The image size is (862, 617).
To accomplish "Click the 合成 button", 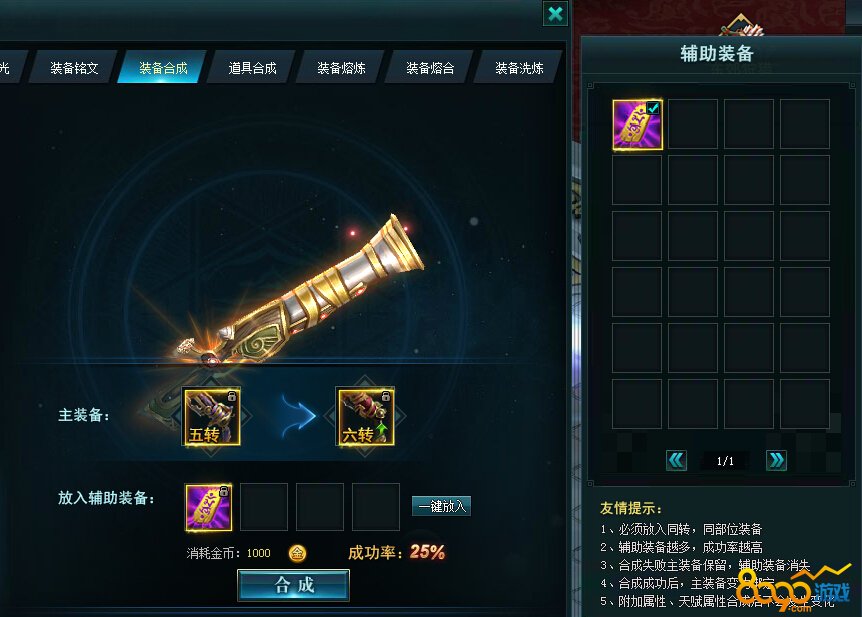I will coord(294,585).
